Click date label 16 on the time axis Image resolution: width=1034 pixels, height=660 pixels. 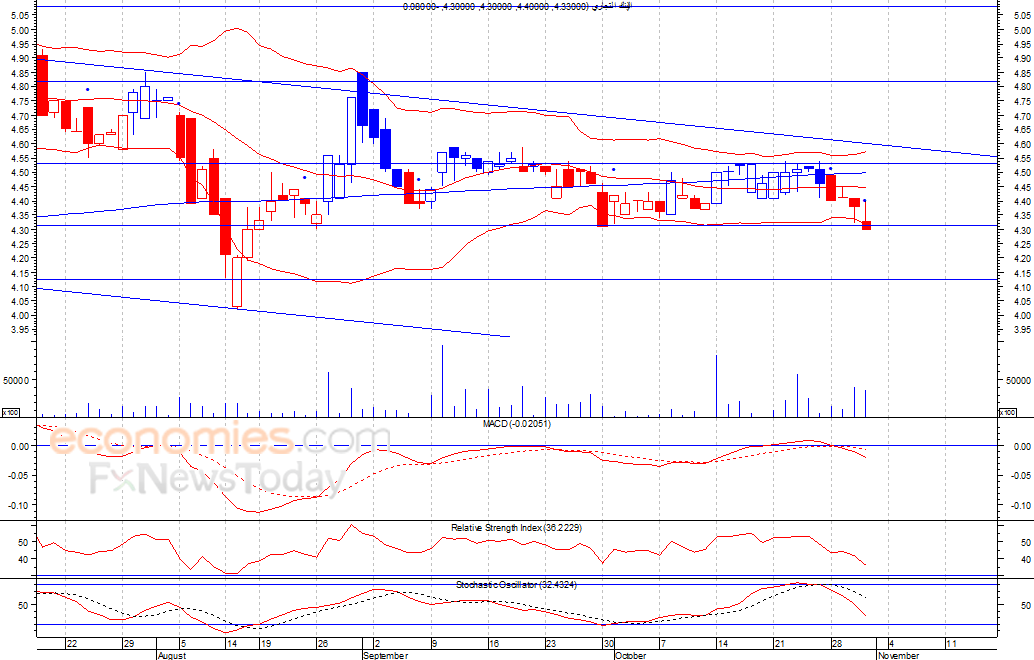point(494,644)
